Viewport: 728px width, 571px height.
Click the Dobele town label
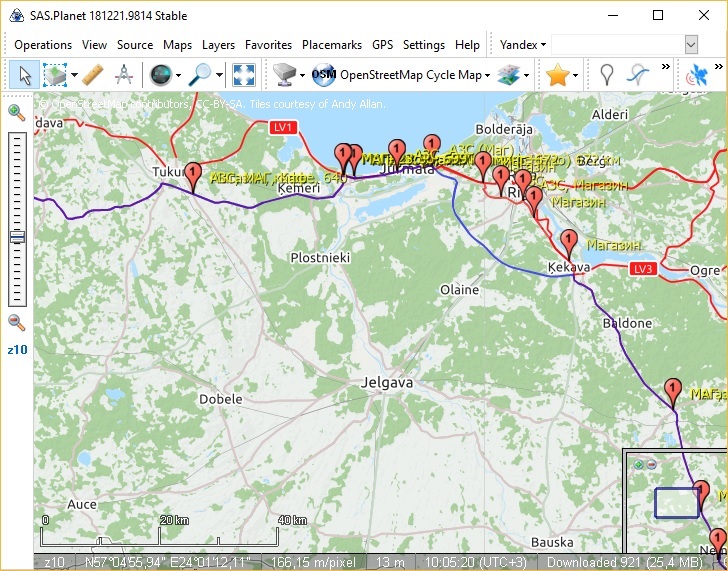tap(221, 399)
